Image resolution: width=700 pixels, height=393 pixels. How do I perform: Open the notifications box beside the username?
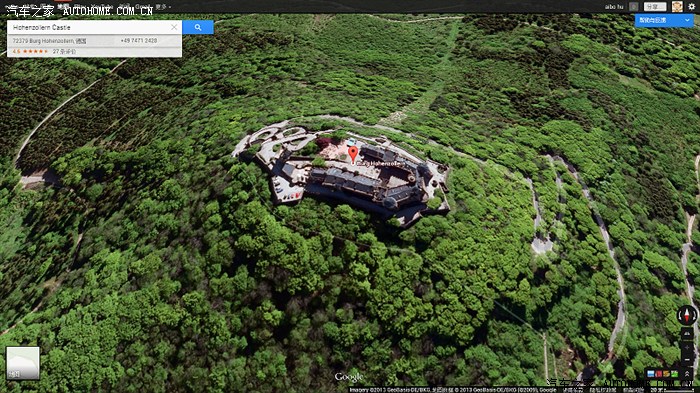[633, 6]
